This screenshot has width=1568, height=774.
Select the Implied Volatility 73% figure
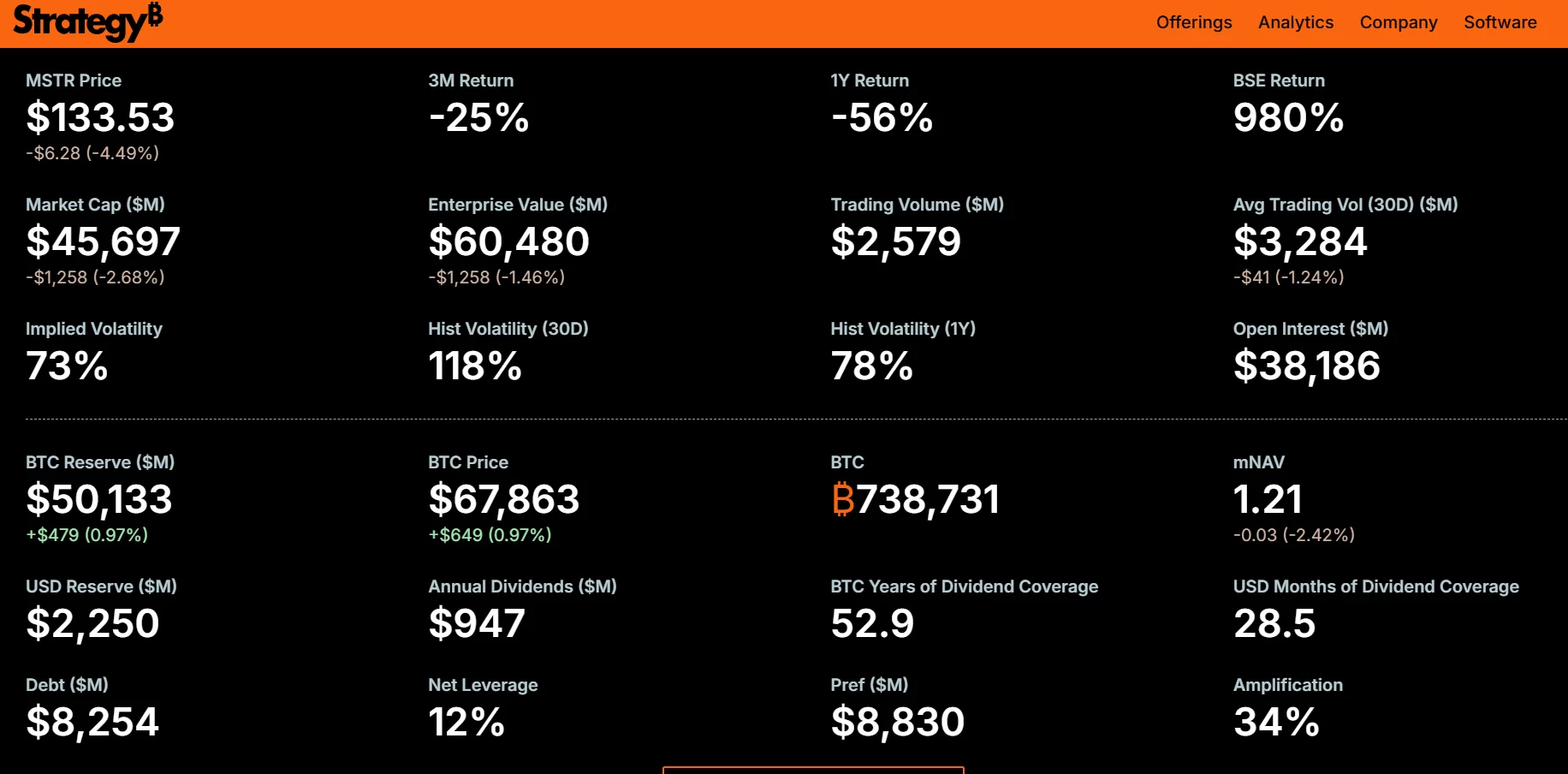(67, 366)
